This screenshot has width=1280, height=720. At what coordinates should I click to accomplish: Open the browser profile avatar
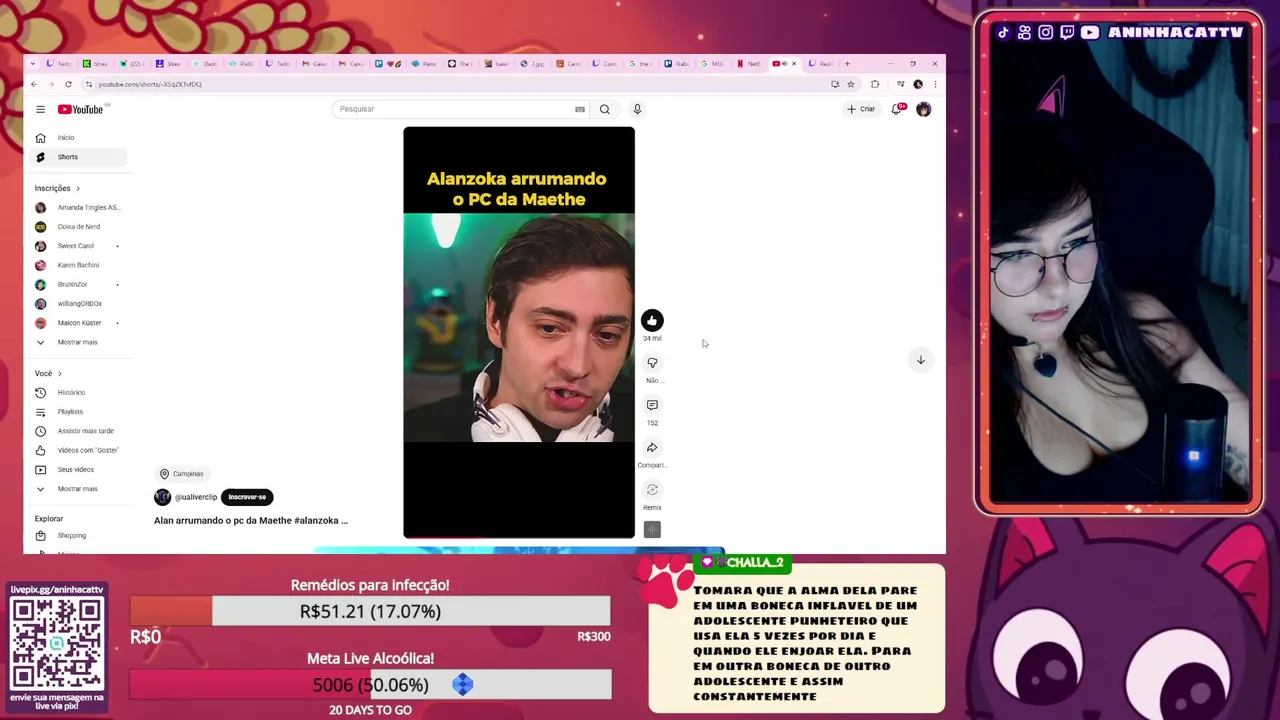(x=918, y=84)
